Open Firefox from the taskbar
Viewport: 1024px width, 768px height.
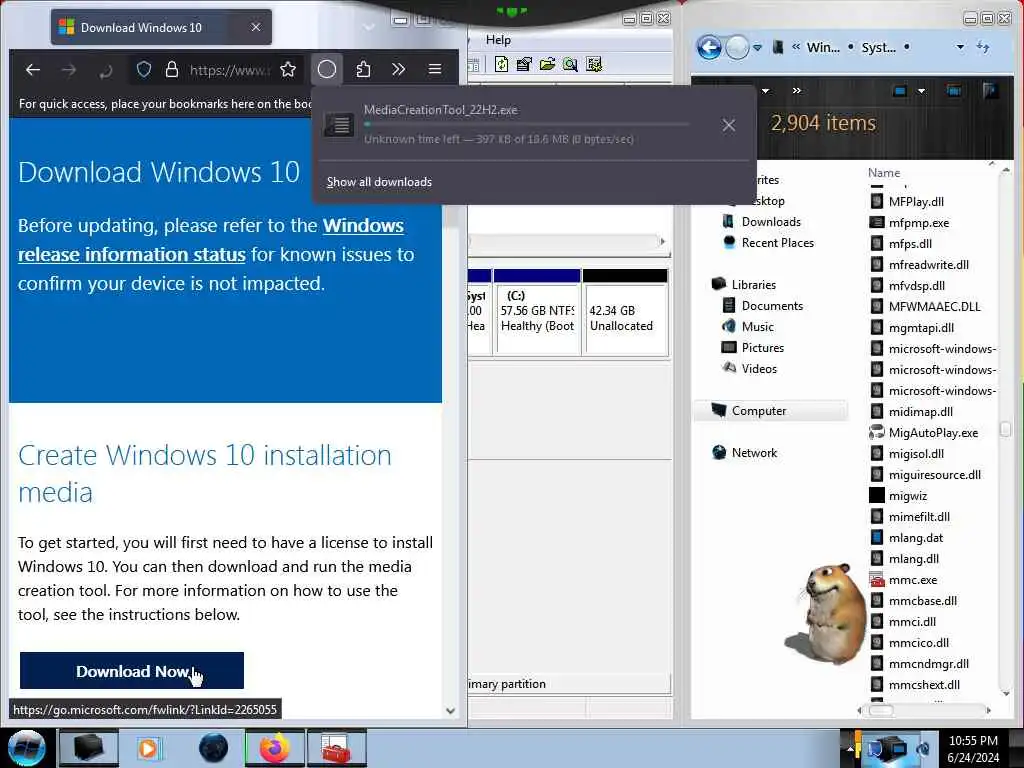click(274, 748)
